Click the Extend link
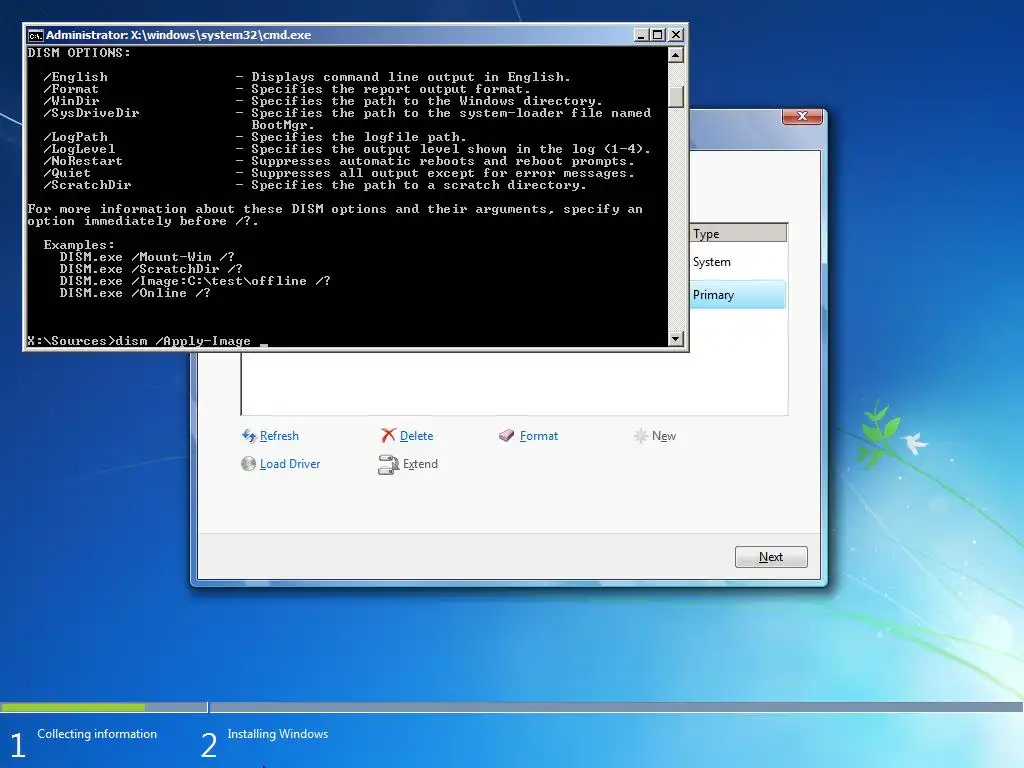The height and width of the screenshot is (768, 1024). [420, 464]
